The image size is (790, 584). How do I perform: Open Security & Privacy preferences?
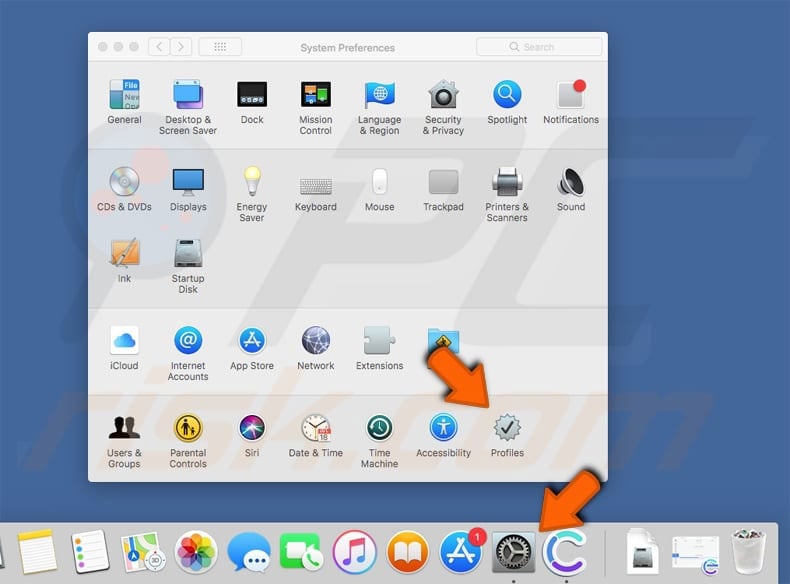(443, 95)
